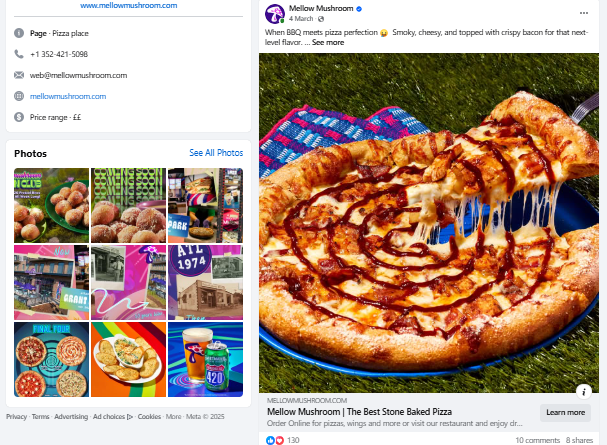The image size is (607, 445).
Task: Click the email envelope icon
Action: tap(19, 75)
